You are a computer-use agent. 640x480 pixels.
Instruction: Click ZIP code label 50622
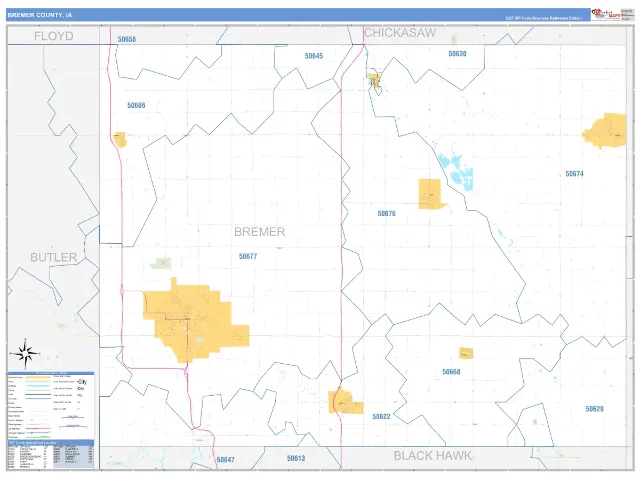point(381,417)
